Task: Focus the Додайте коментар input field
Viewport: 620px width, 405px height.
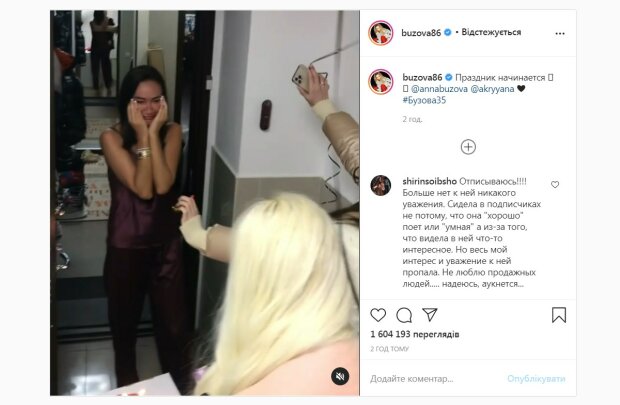Action: click(435, 379)
